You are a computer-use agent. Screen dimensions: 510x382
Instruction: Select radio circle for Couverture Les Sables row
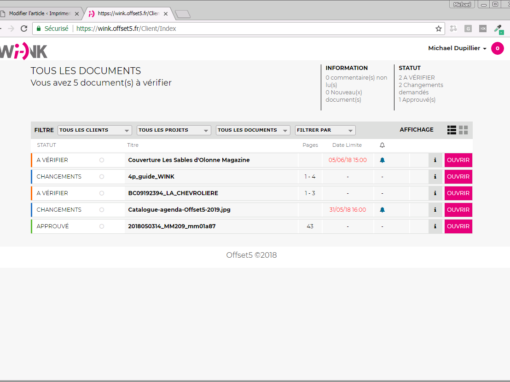click(102, 160)
